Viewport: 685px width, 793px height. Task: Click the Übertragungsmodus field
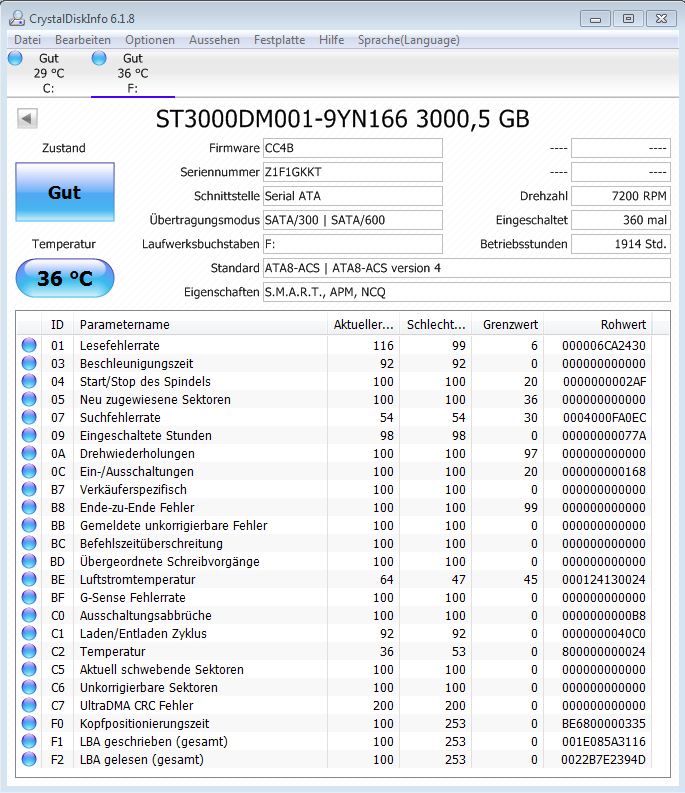353,220
